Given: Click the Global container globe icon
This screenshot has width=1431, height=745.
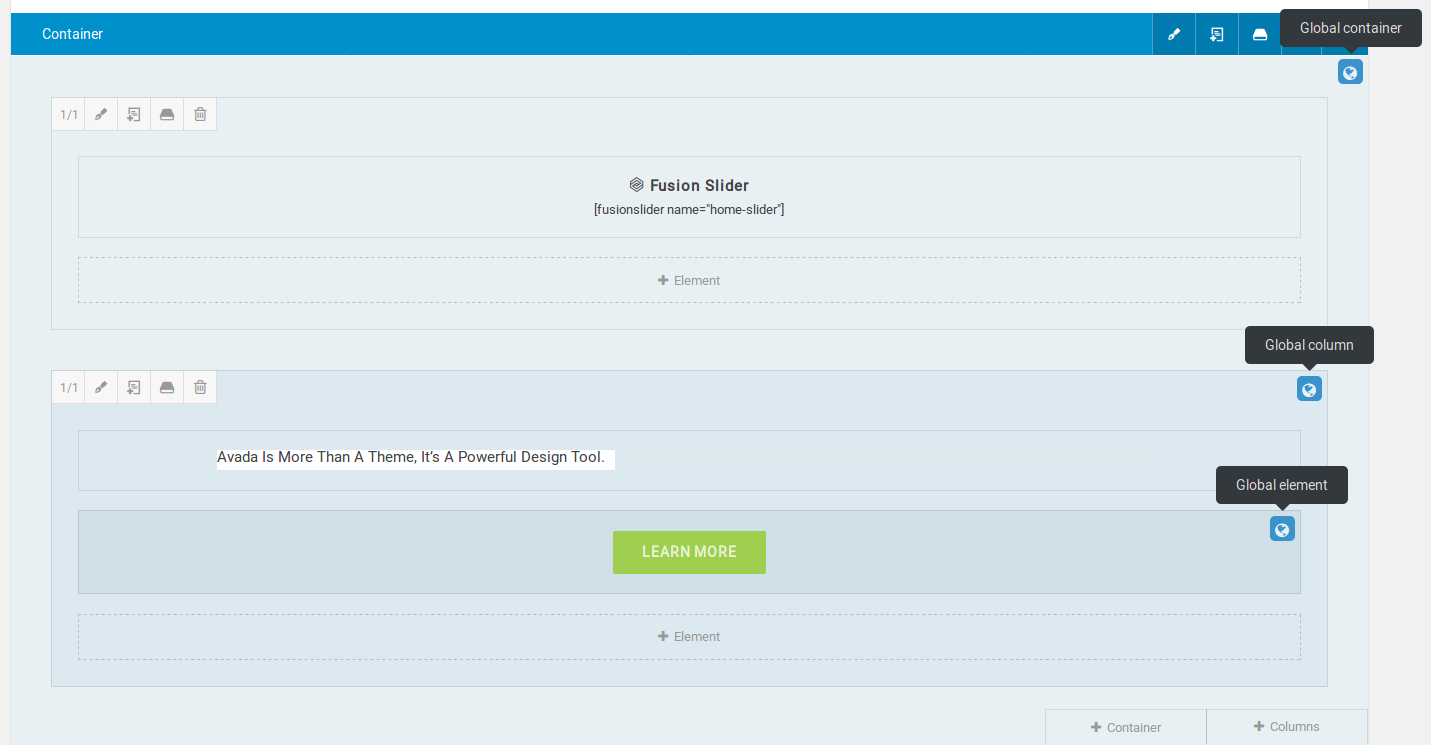Looking at the screenshot, I should [1350, 72].
